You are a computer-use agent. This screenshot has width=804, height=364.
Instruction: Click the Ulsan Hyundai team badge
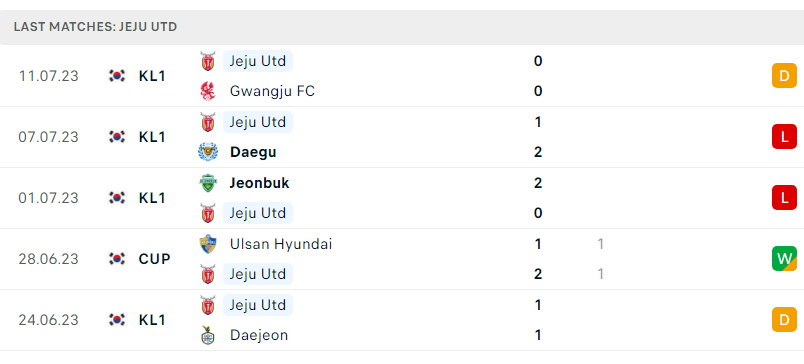[x=208, y=244]
